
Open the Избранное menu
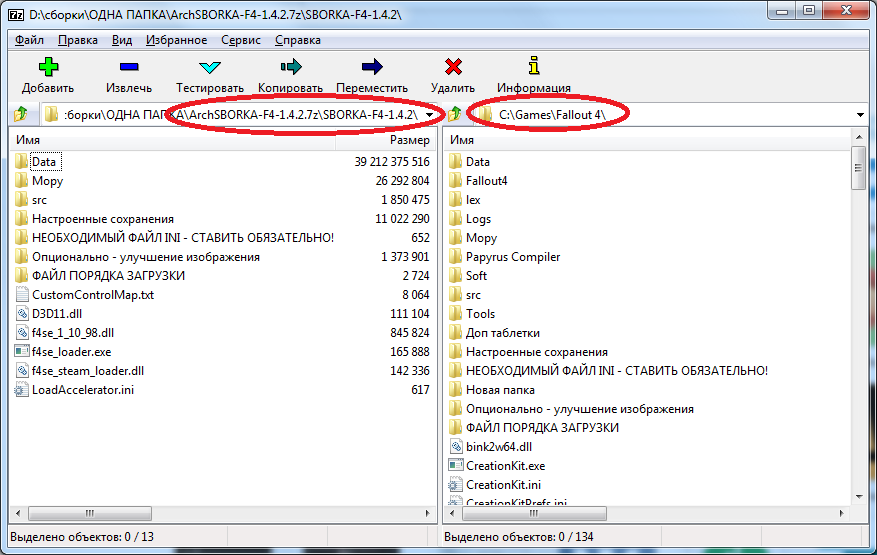176,40
